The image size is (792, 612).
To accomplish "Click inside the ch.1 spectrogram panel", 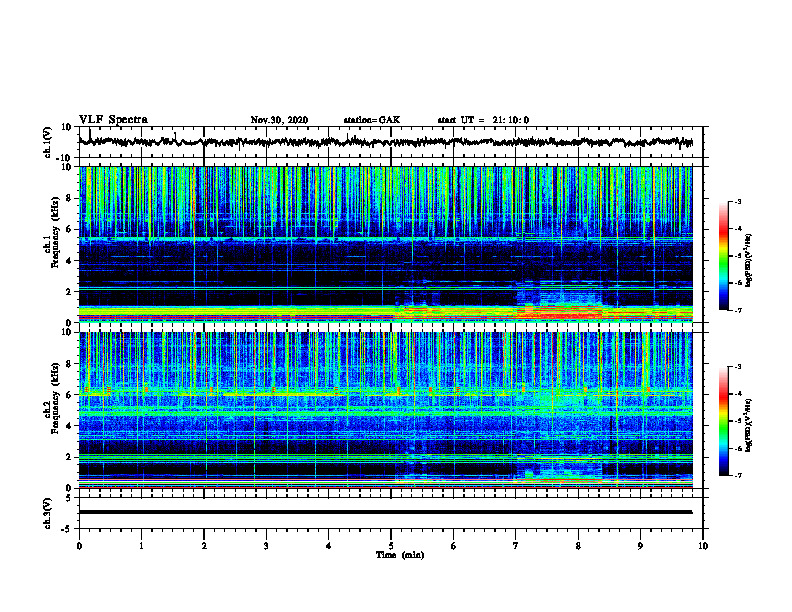I will tap(385, 244).
